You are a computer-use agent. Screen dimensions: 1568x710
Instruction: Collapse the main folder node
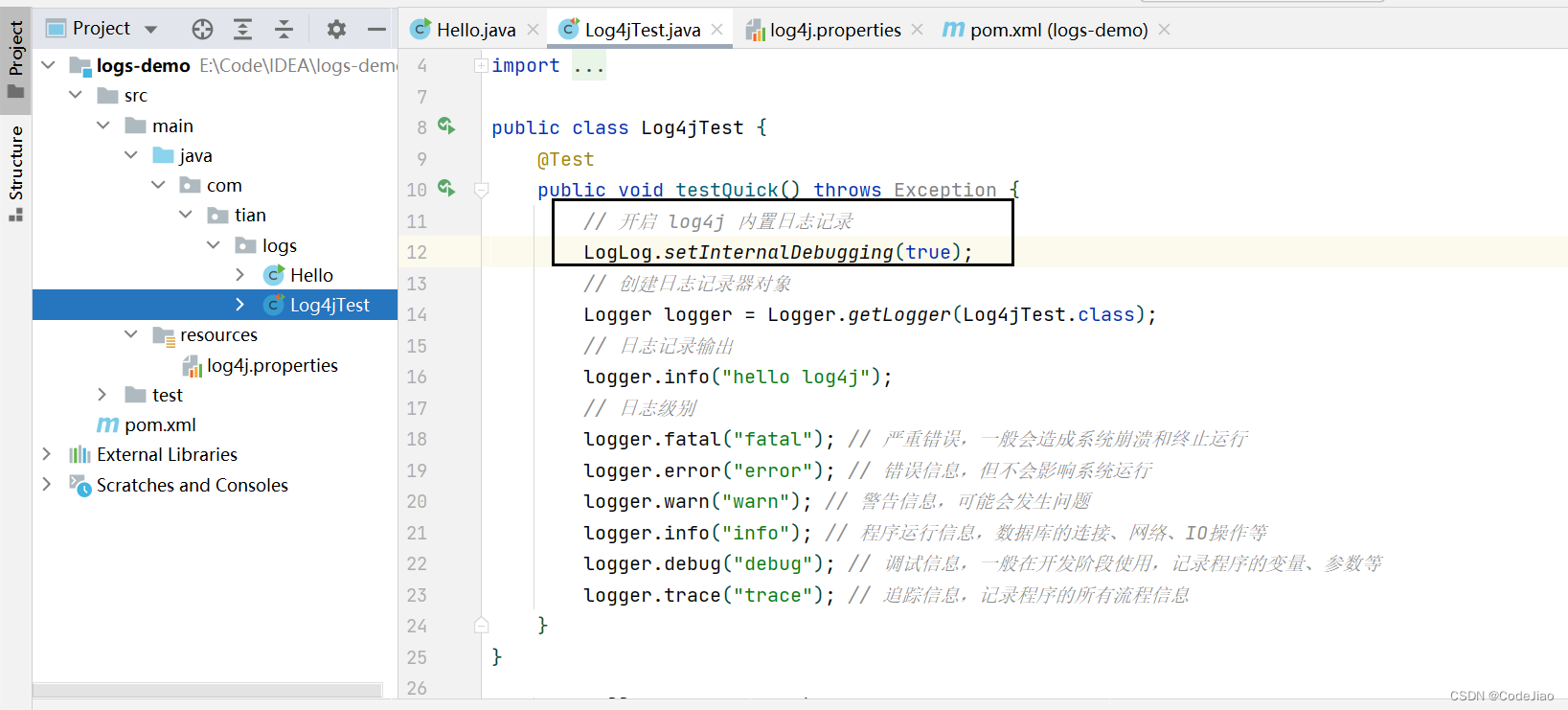pos(103,126)
